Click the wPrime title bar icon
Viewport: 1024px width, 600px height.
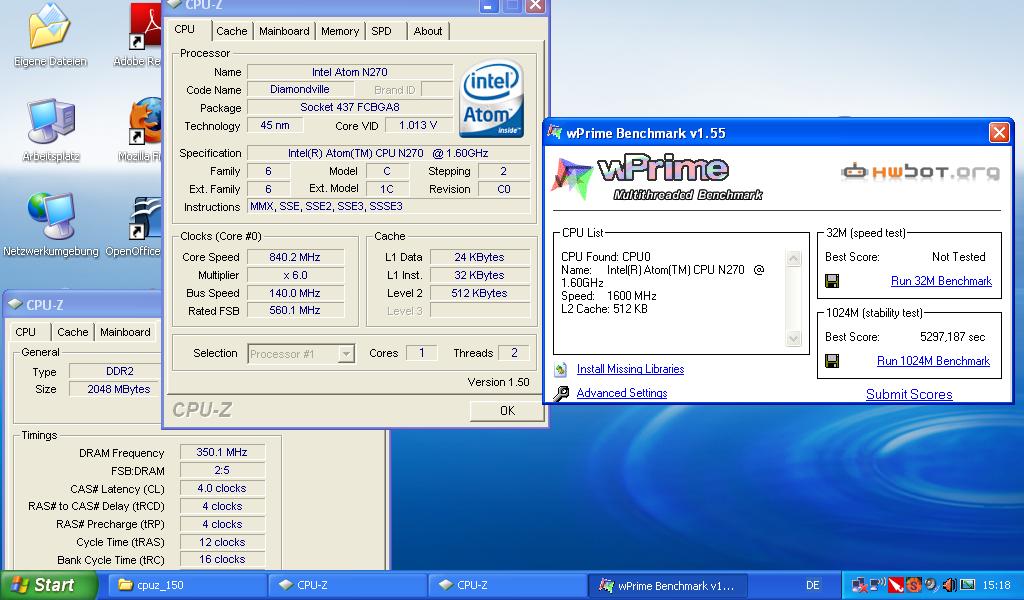555,133
